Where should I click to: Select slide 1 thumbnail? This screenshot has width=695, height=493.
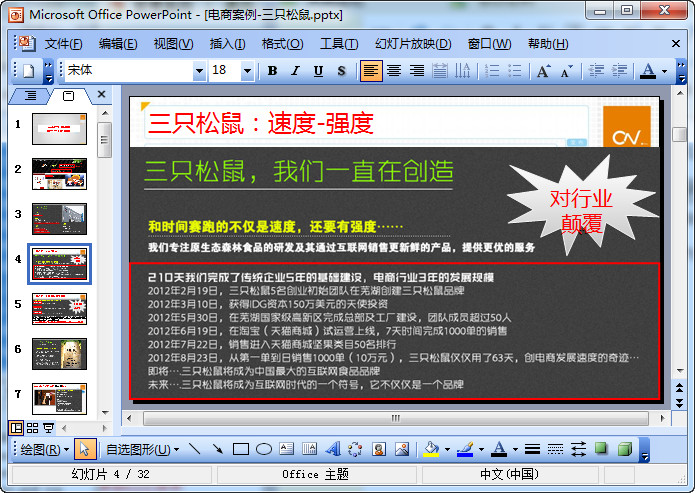59,129
